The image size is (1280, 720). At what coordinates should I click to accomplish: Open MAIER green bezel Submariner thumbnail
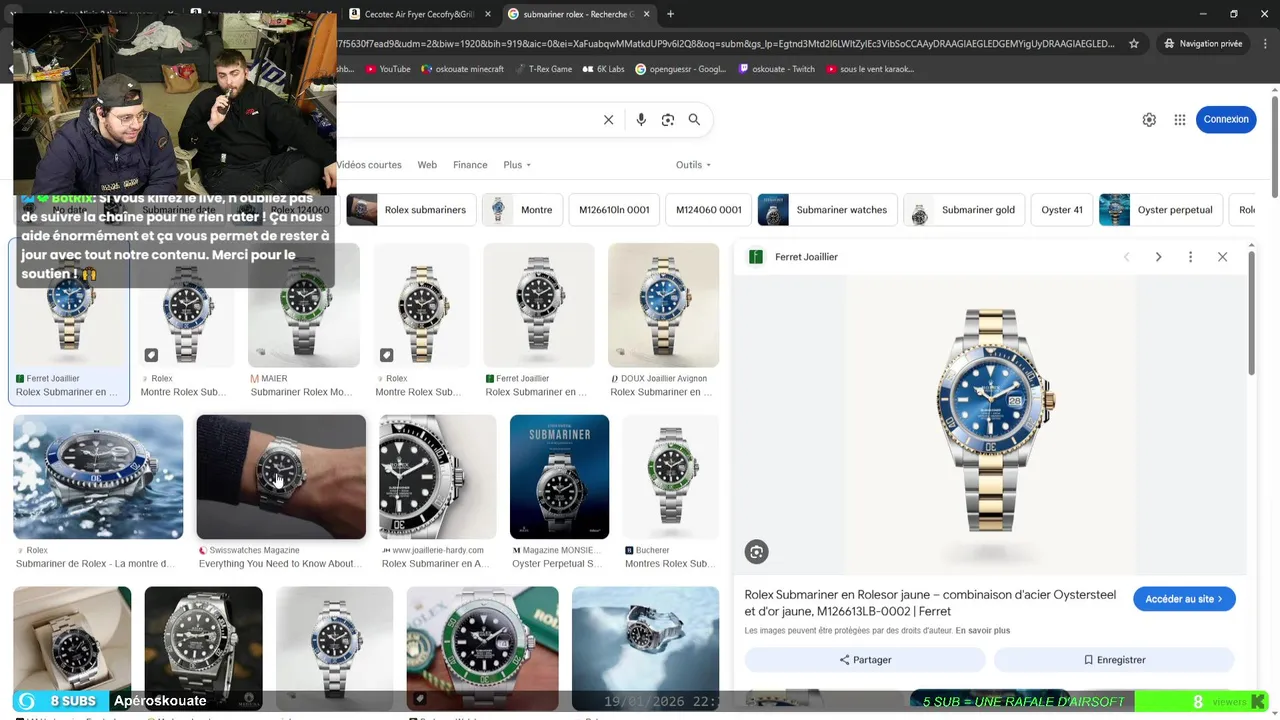click(x=303, y=305)
